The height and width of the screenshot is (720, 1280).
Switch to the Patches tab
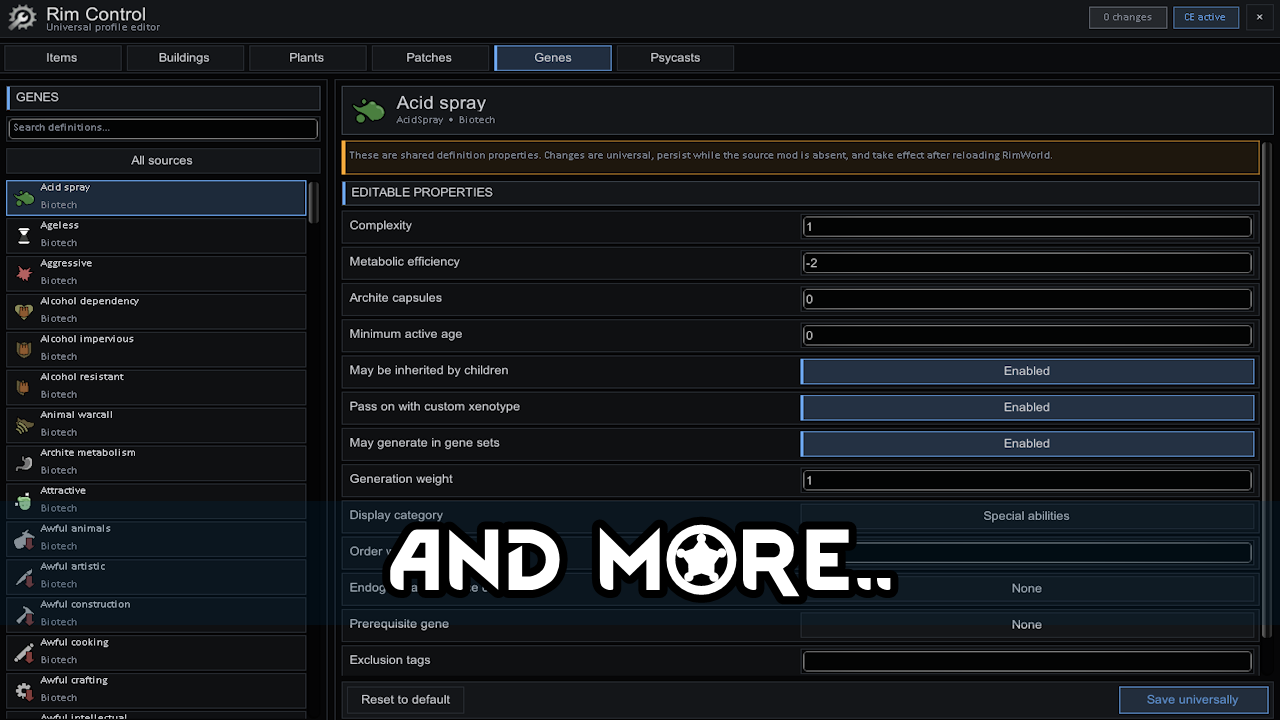pyautogui.click(x=429, y=58)
